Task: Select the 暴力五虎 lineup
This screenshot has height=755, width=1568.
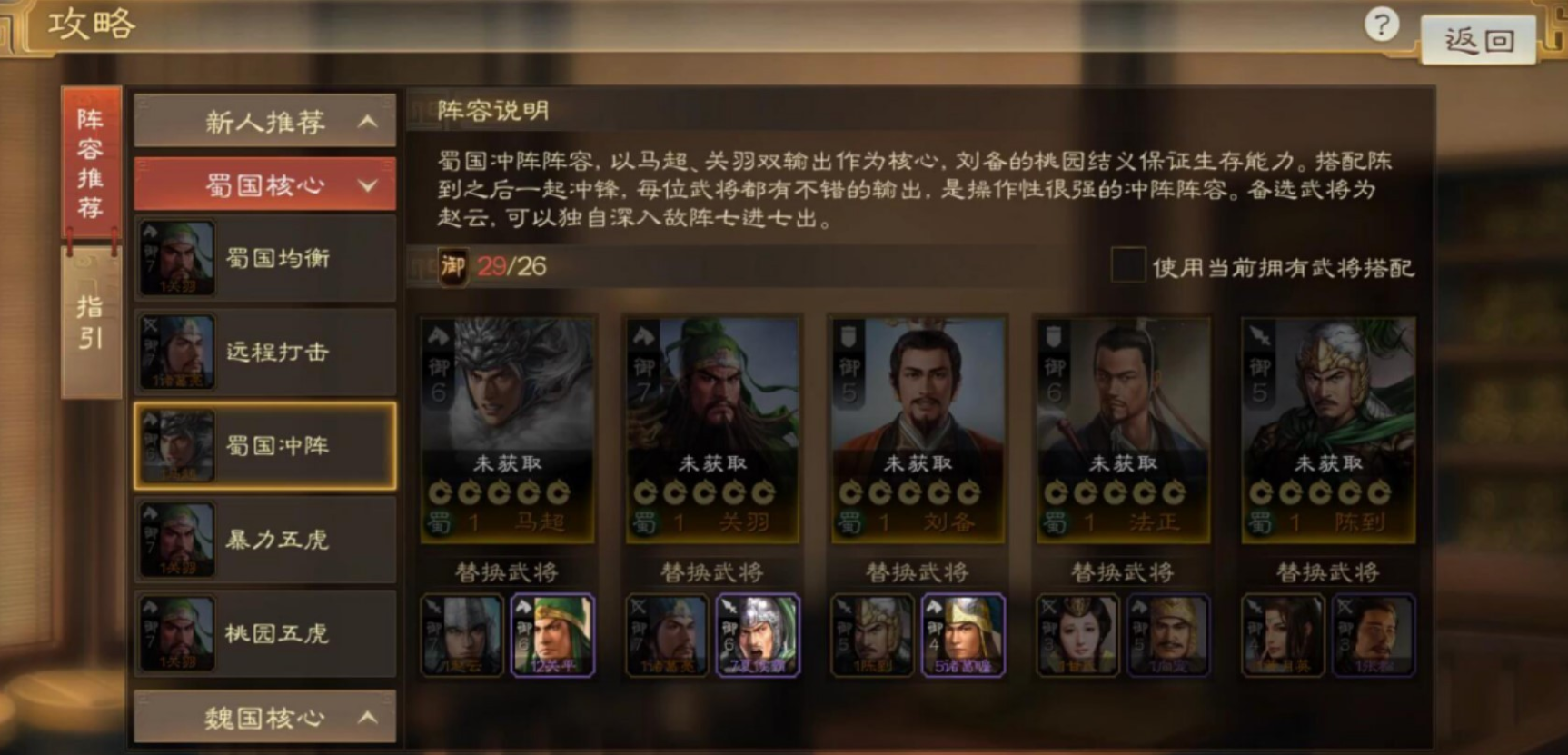Action: 265,540
